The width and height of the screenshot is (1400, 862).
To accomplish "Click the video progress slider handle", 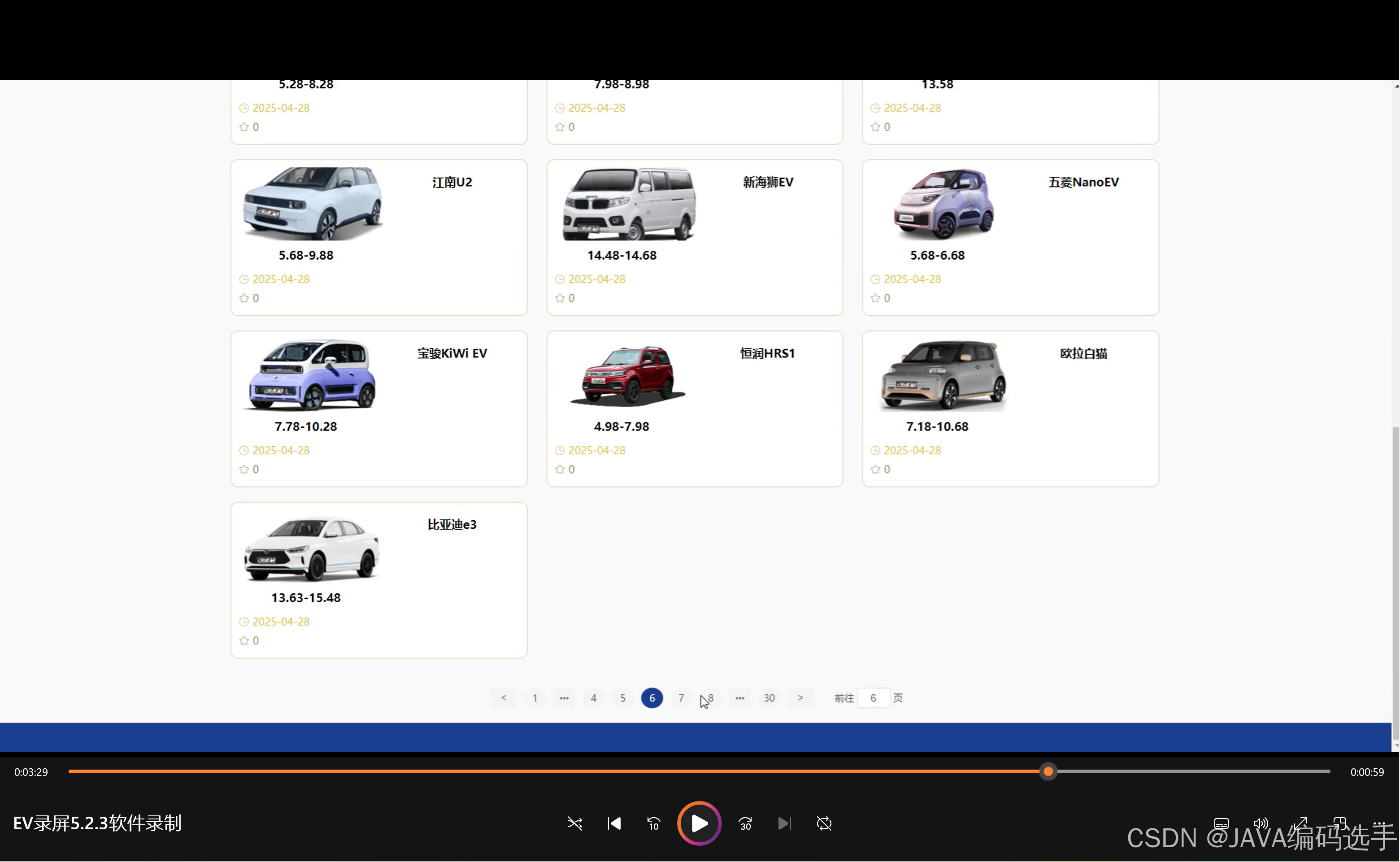I will pos(1048,772).
